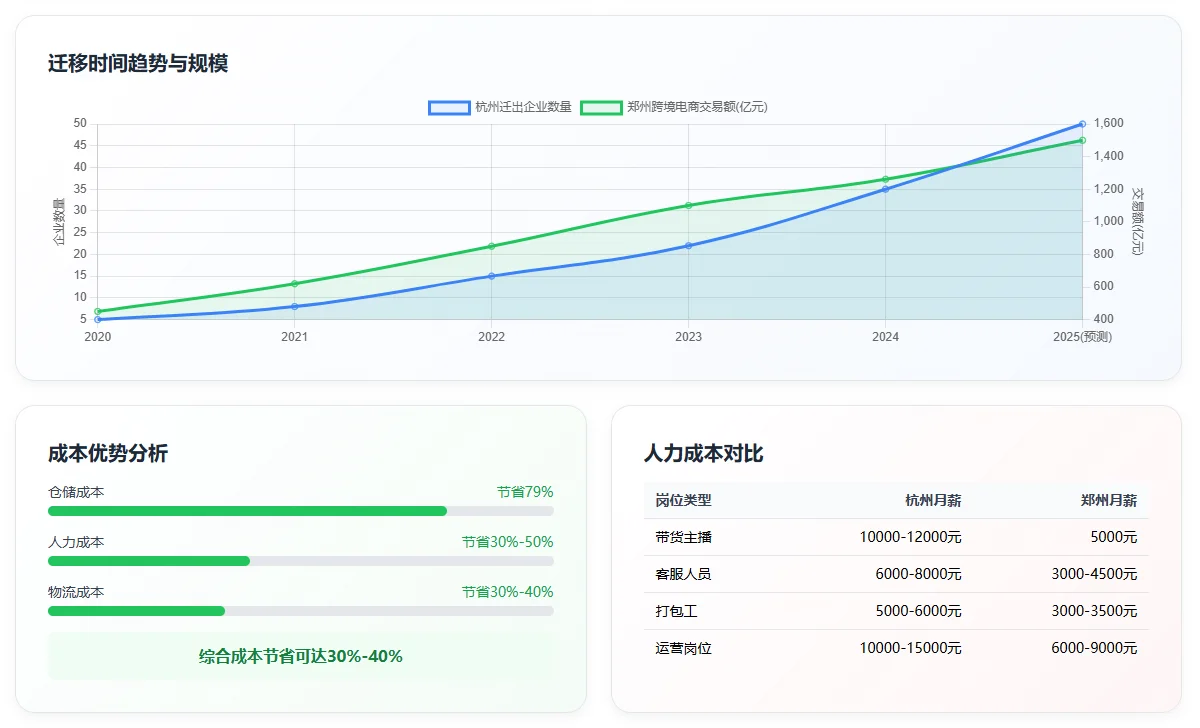The image size is (1200, 728).
Task: Click the 杭州月薪 column header
Action: coord(933,500)
